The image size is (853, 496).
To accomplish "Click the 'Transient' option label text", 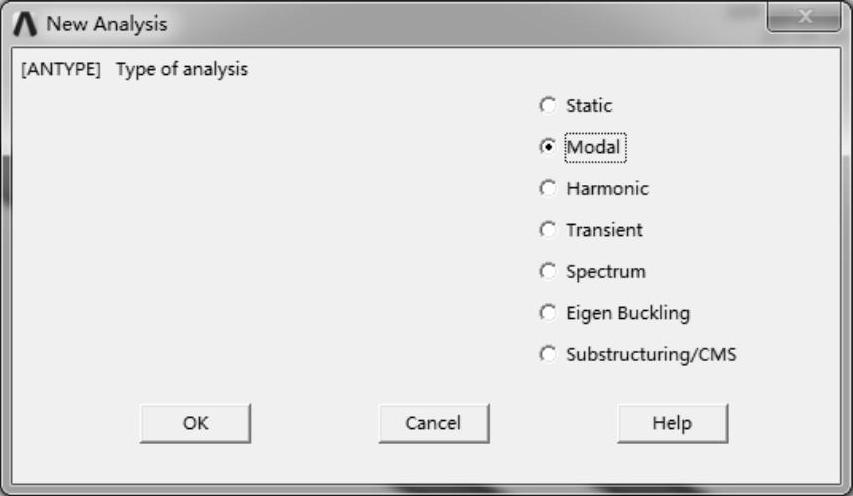I will (604, 230).
